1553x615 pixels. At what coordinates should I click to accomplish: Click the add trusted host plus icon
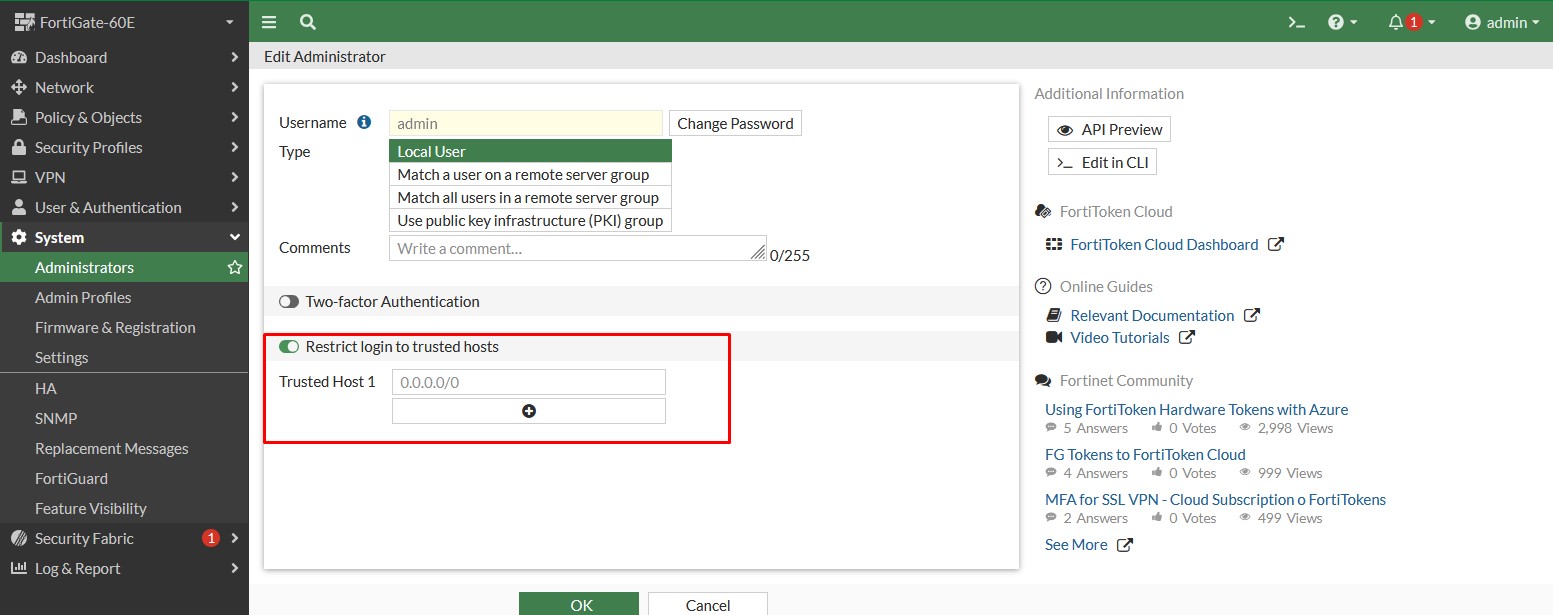pyautogui.click(x=529, y=411)
